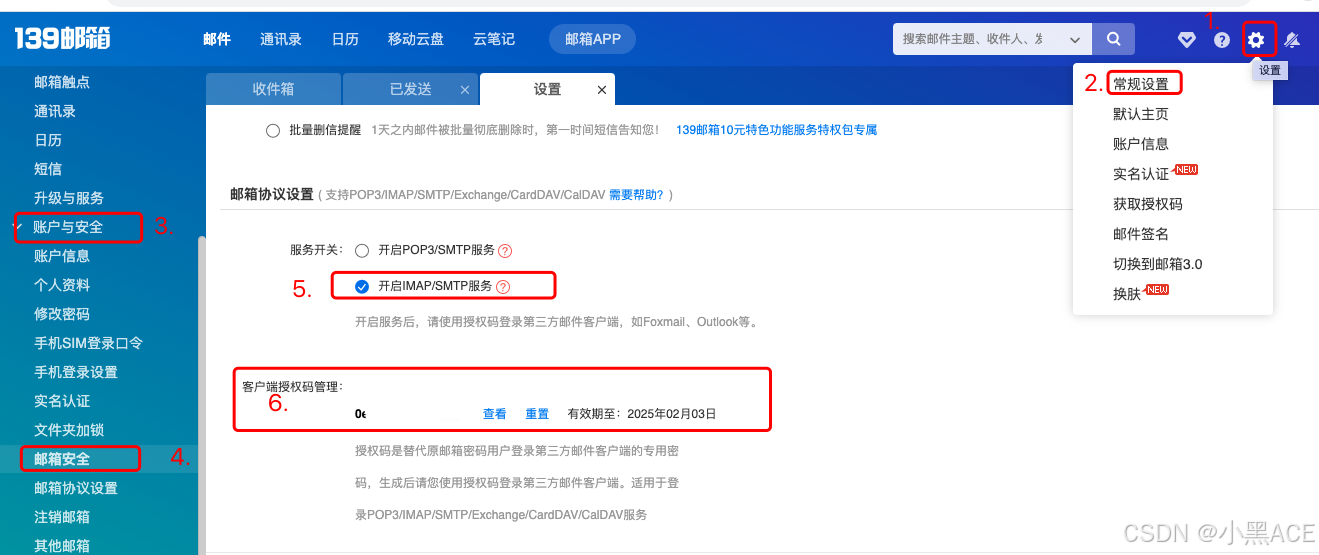Click the 重置 authorization code link

point(537,414)
